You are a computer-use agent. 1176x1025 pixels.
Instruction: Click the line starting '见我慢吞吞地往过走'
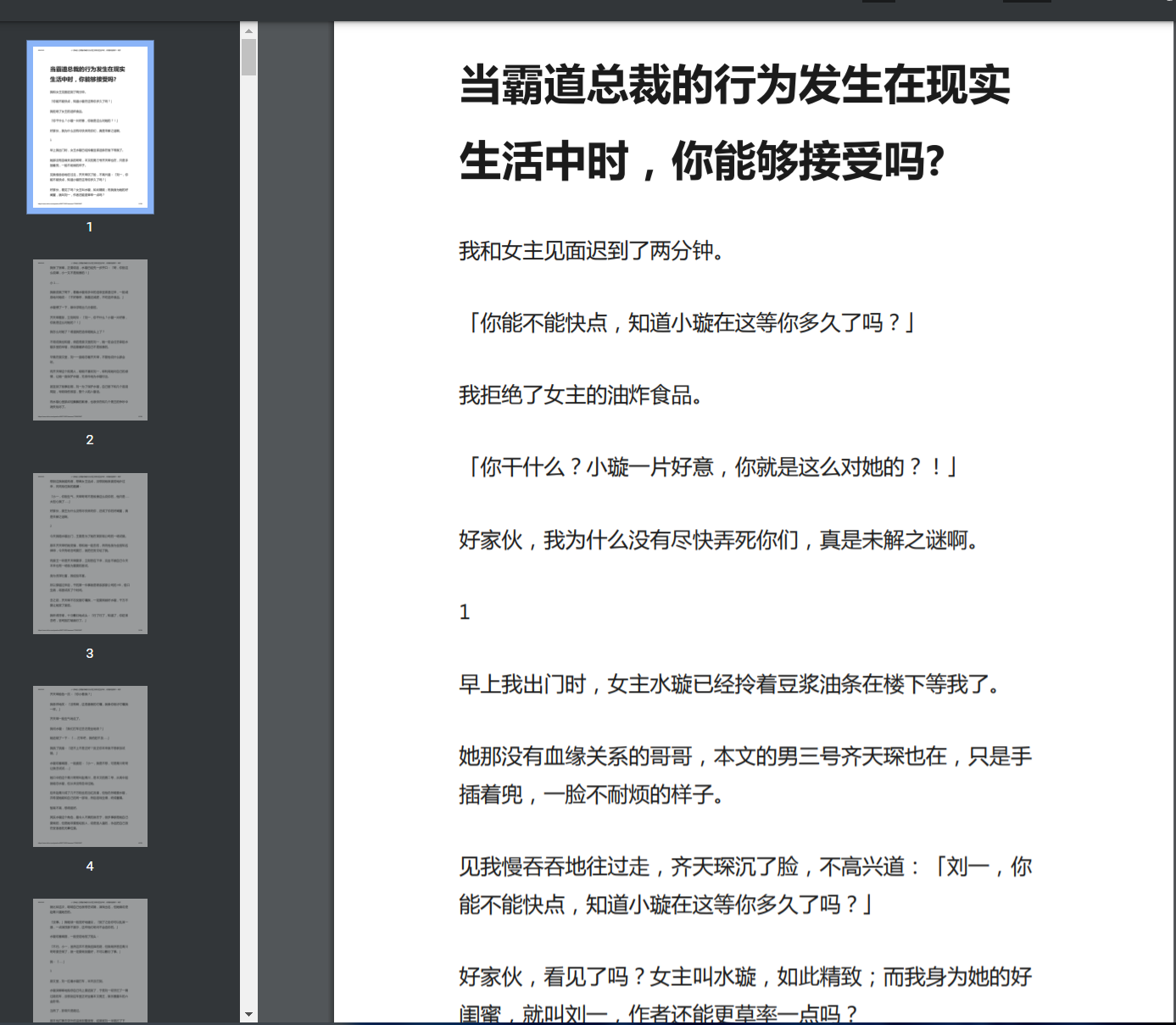pos(745,866)
